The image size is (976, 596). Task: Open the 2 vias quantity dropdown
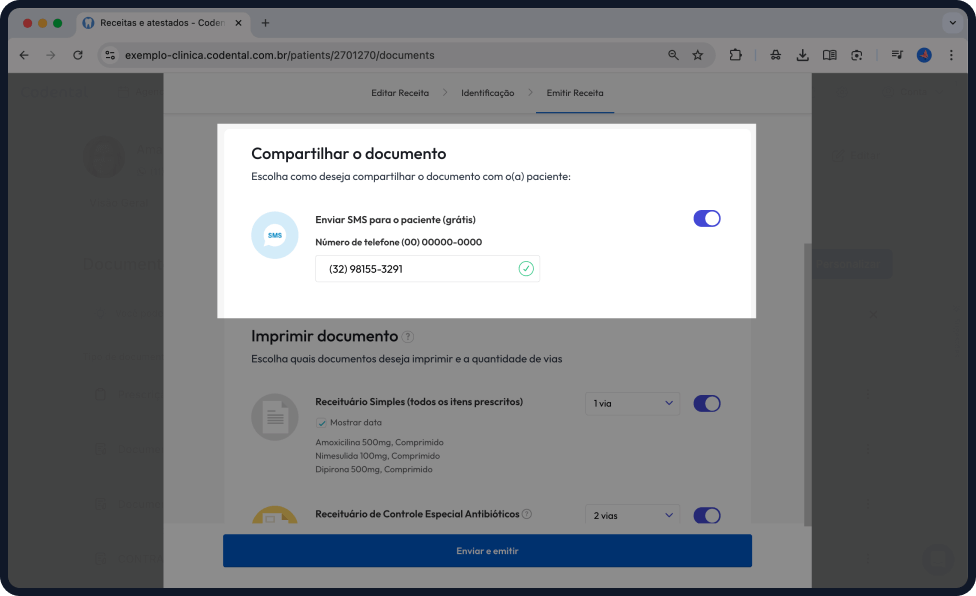pos(632,516)
